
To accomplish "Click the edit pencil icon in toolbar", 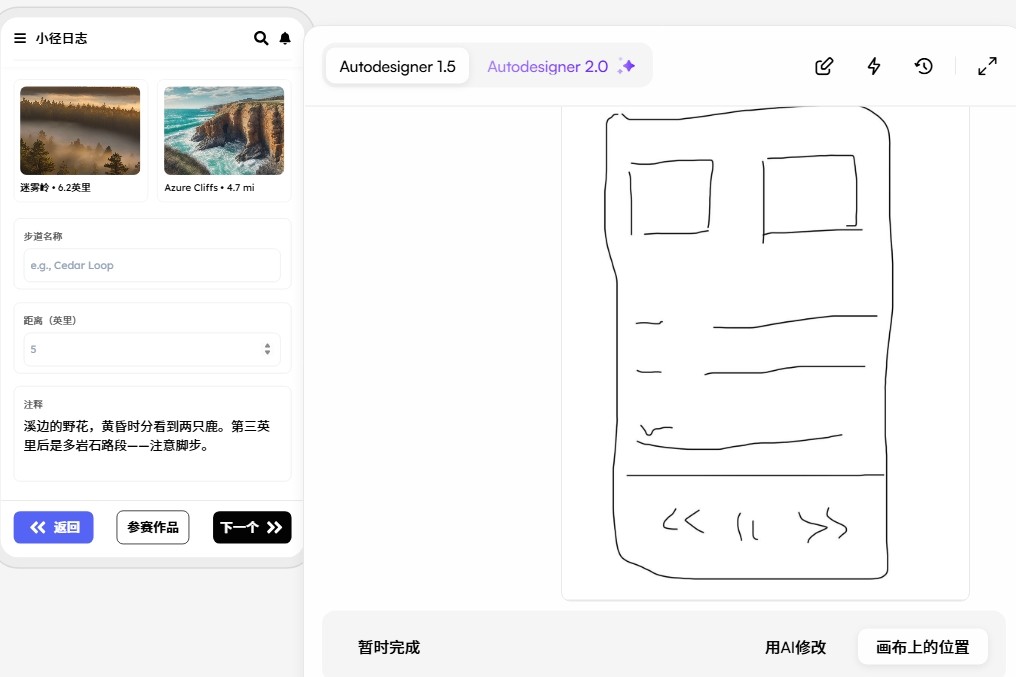I will 824,66.
